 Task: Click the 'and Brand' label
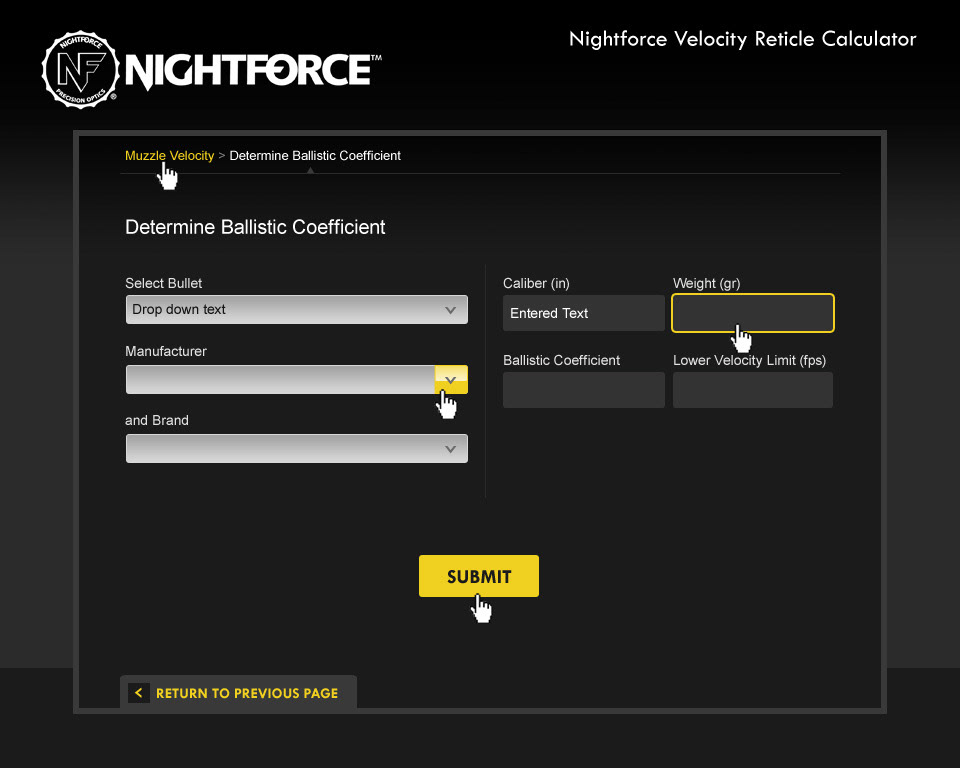(x=157, y=420)
